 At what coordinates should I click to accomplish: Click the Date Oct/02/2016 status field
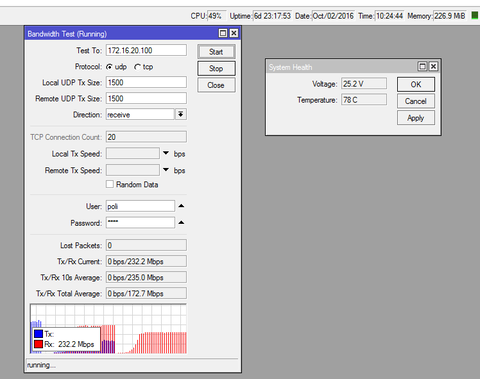333,16
